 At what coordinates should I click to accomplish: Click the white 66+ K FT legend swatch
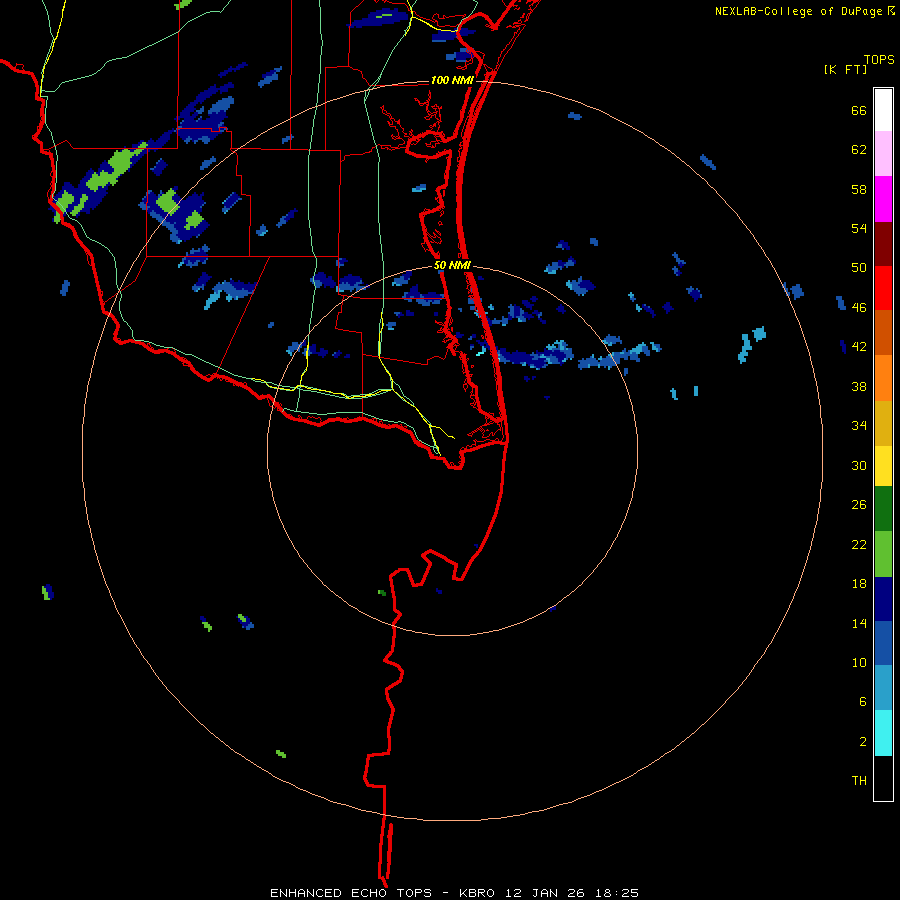coord(883,110)
